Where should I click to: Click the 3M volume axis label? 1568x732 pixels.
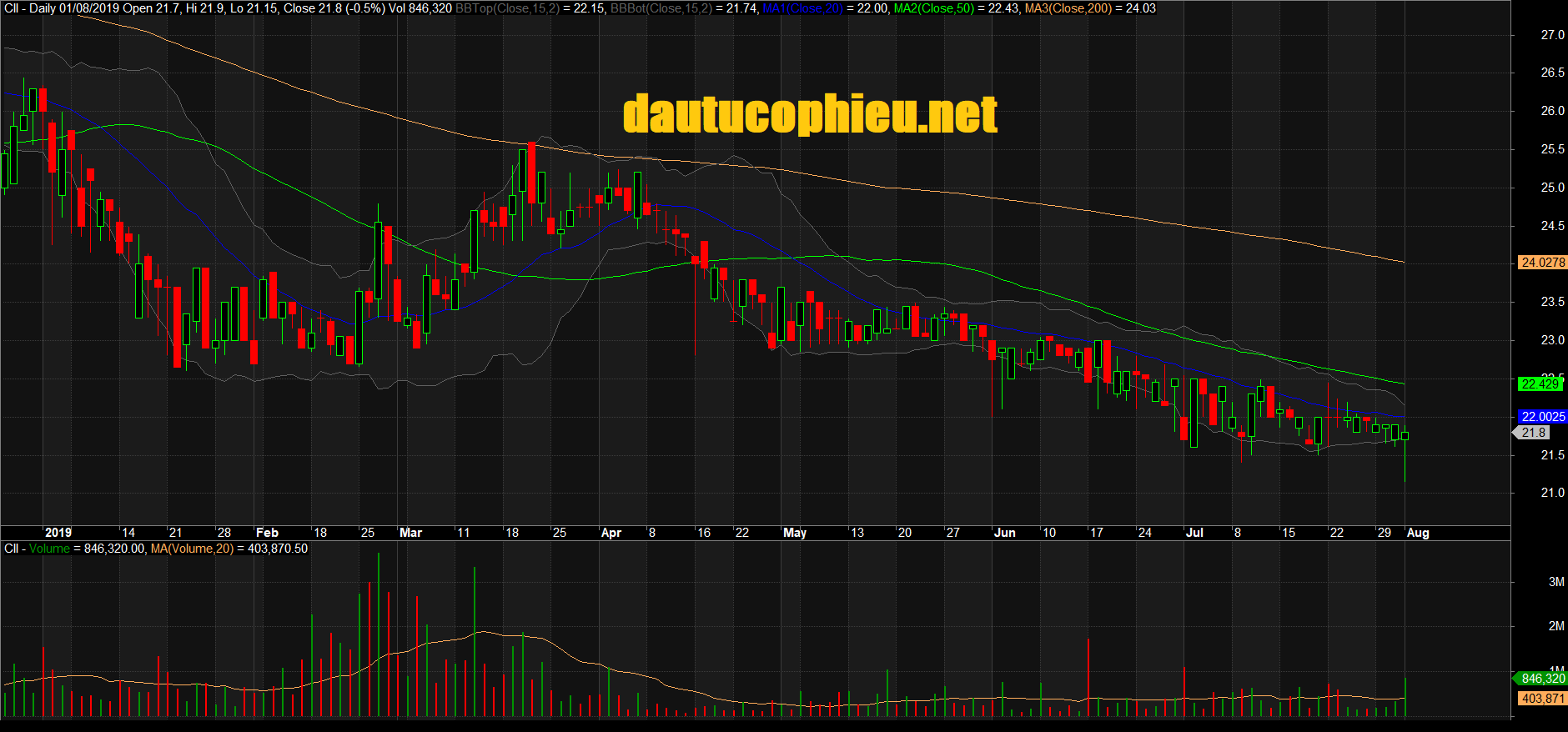coord(1556,582)
